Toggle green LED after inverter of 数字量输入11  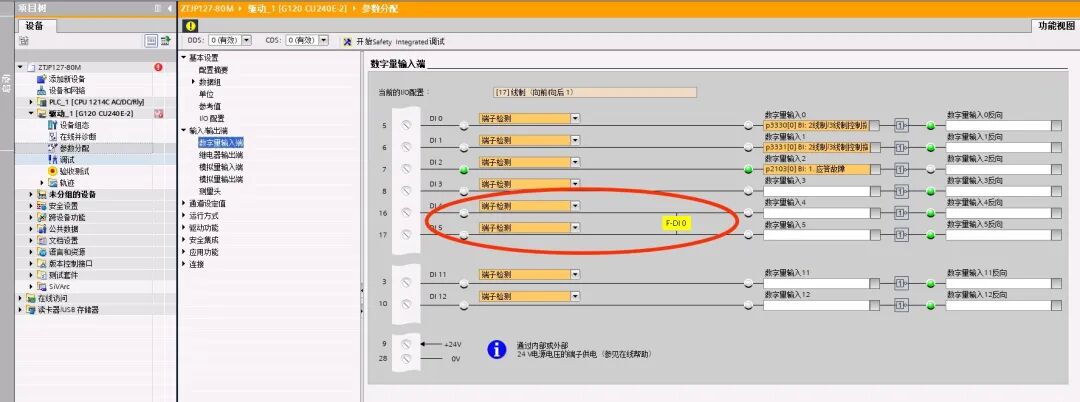[931, 283]
